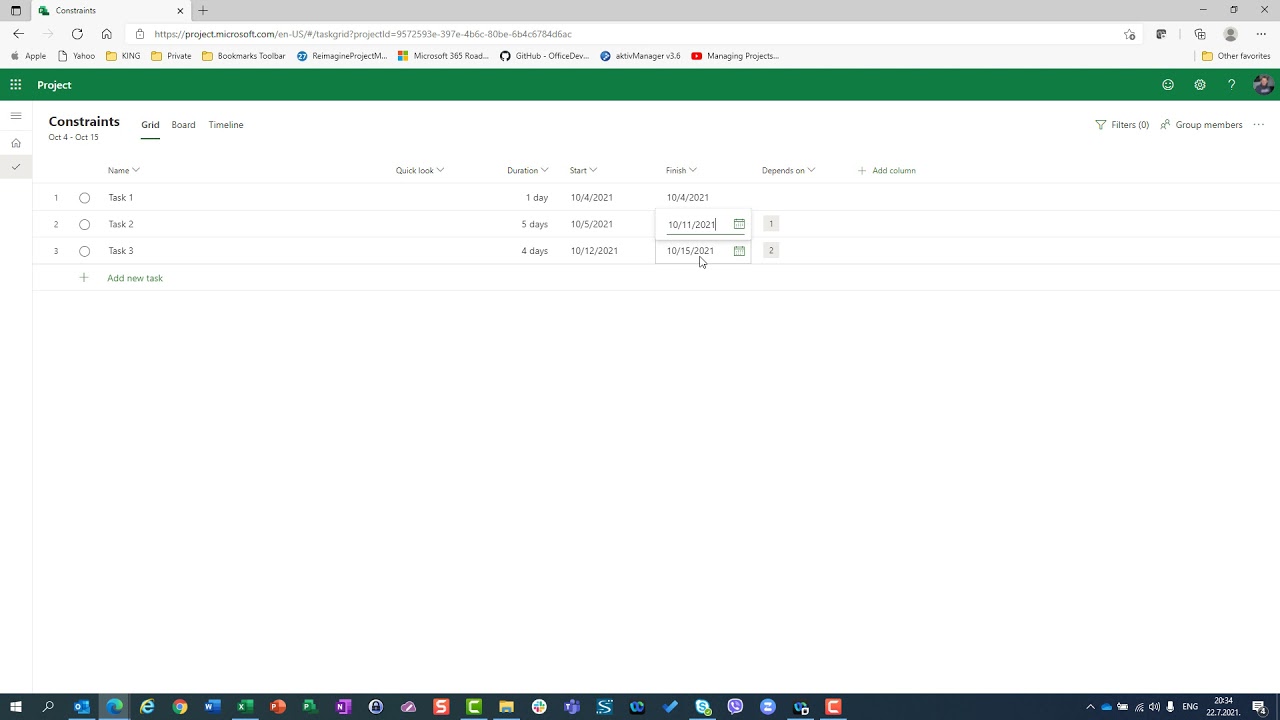This screenshot has height=720, width=1280.
Task: Mark Task 1 as complete
Action: [84, 198]
